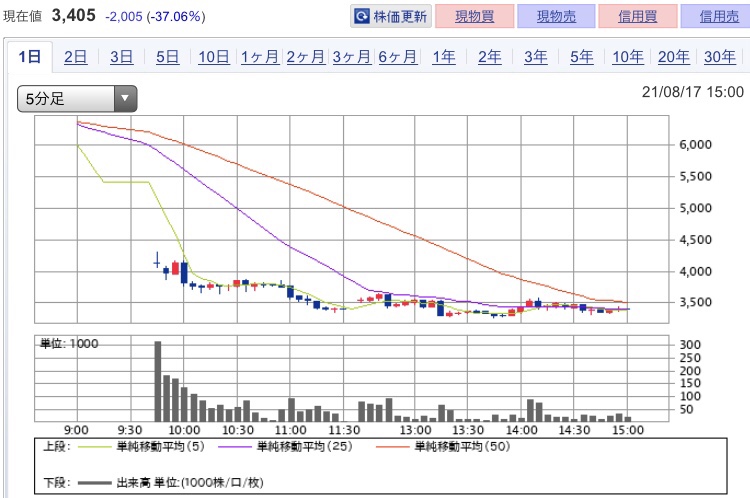
Task: Switch to the 3日 chart period
Action: point(121,57)
